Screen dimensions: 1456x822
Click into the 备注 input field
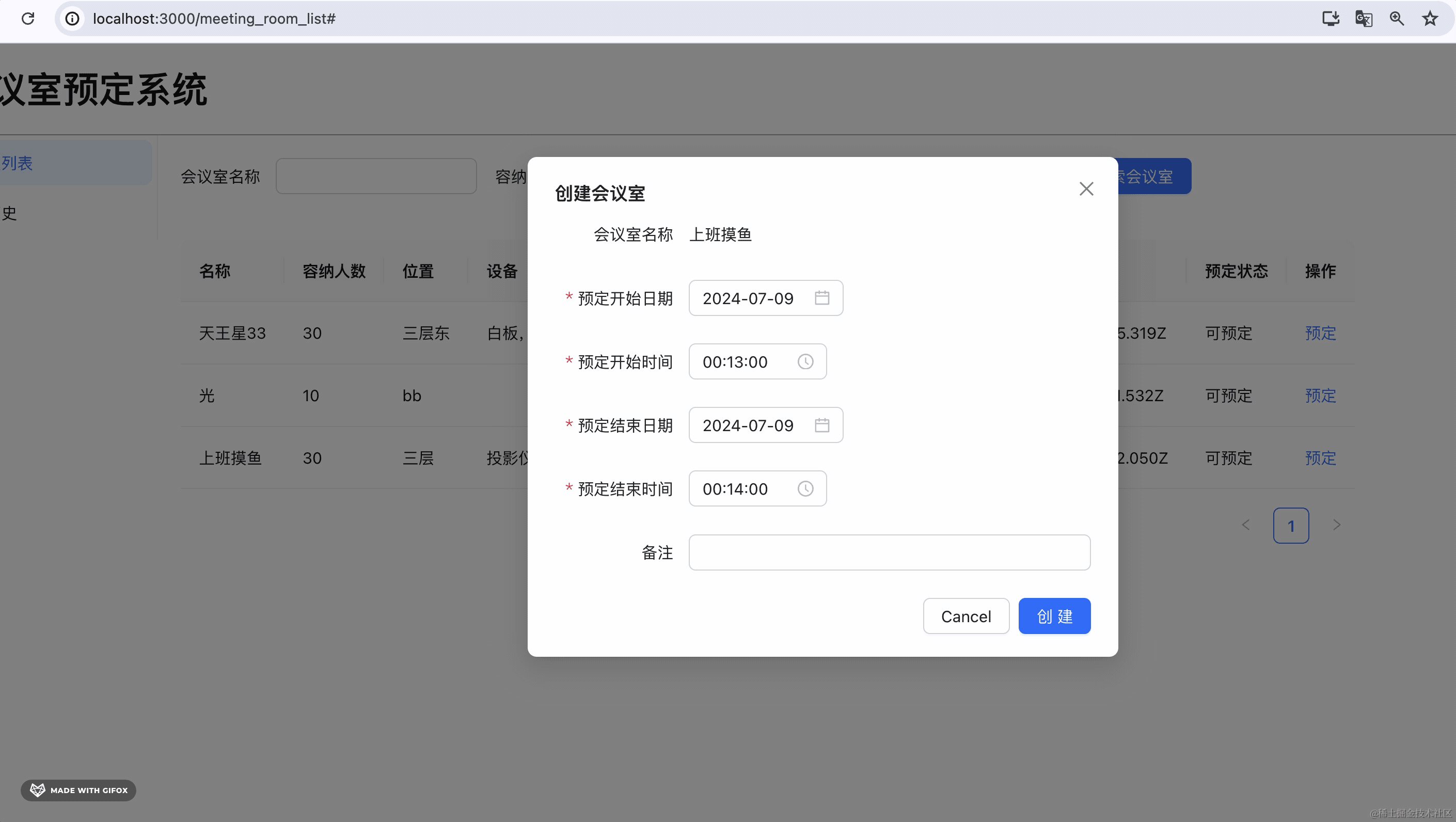[889, 552]
